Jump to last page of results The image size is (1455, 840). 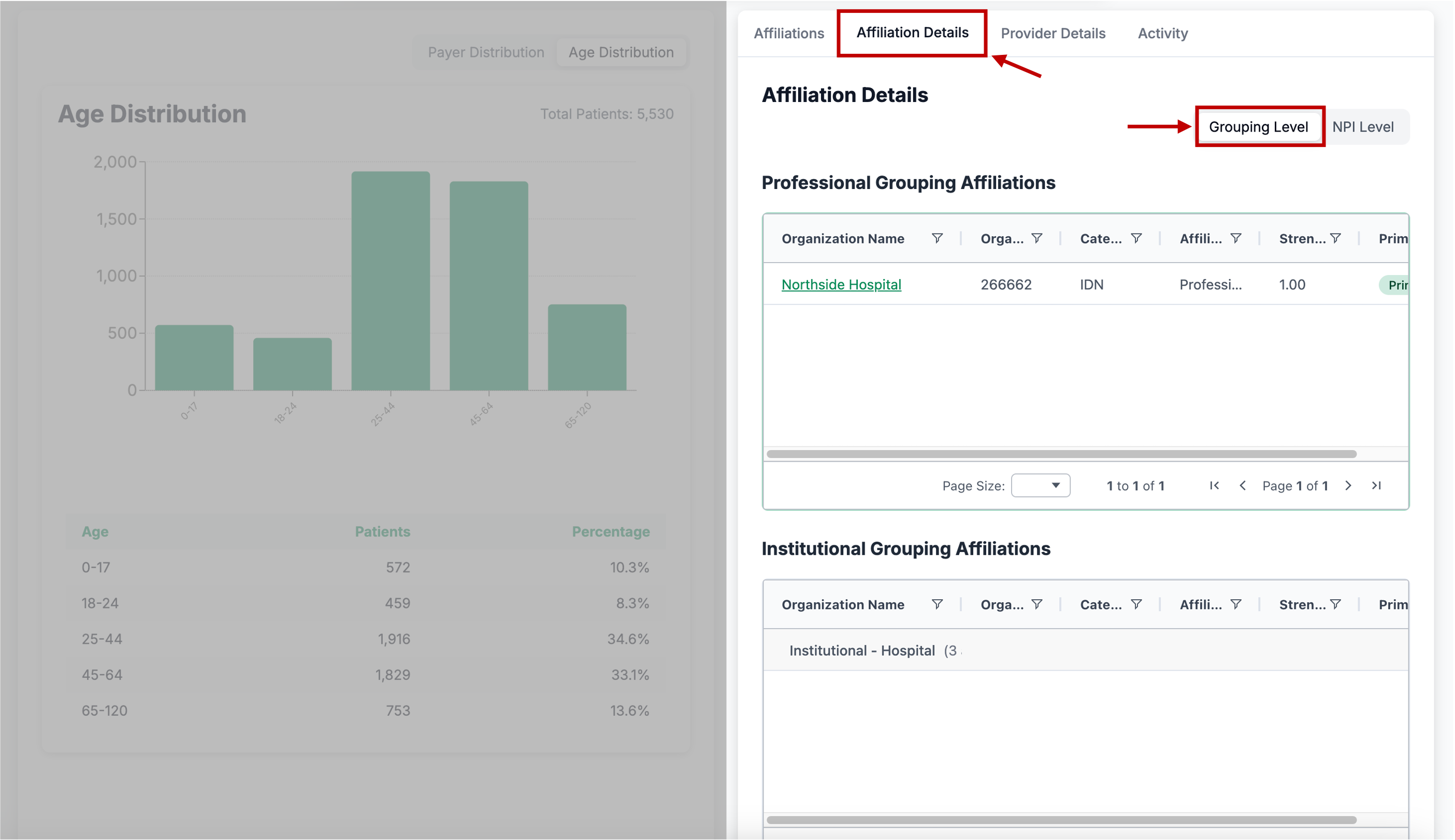(x=1376, y=486)
